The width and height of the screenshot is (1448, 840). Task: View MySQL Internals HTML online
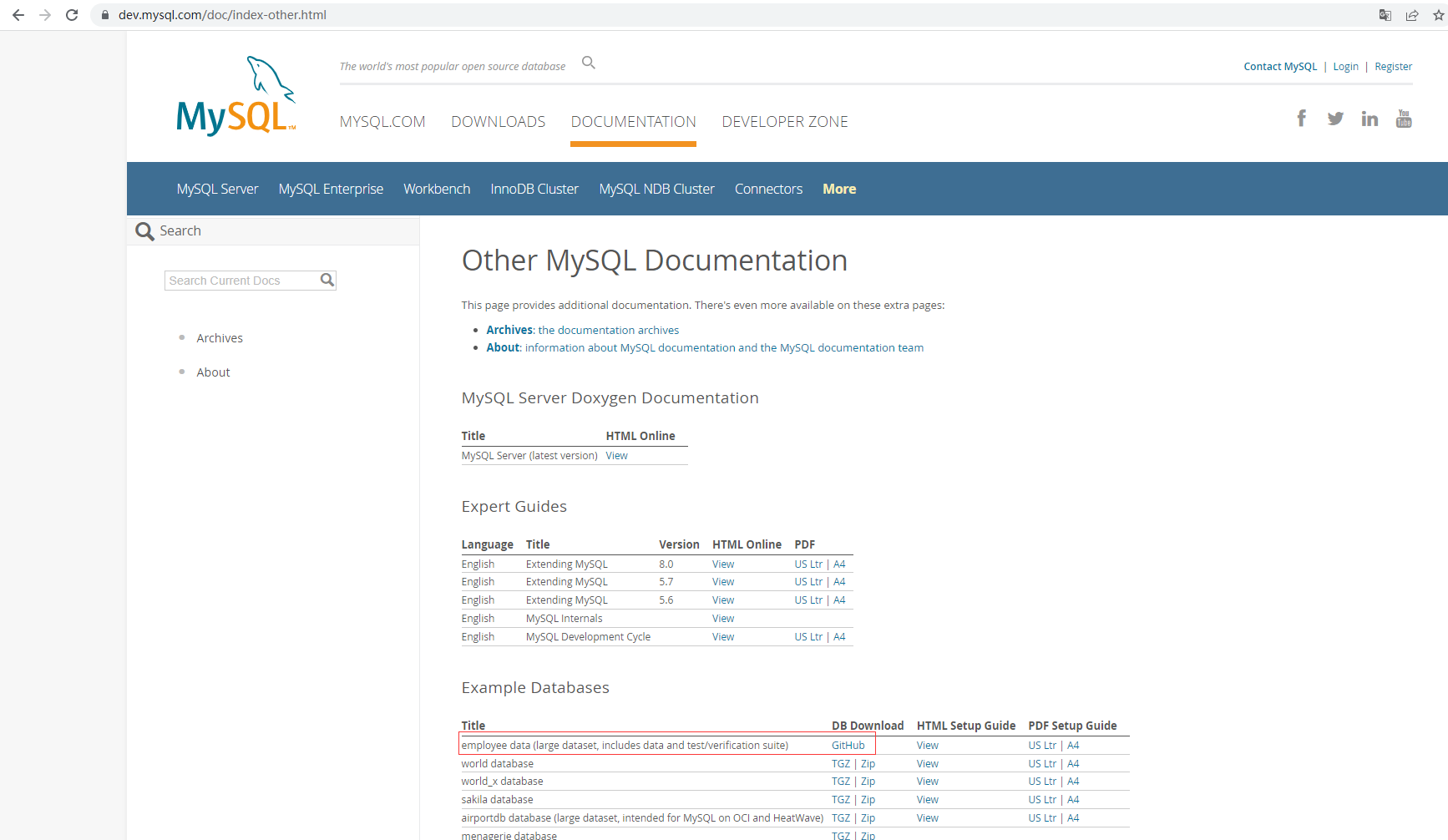723,619
